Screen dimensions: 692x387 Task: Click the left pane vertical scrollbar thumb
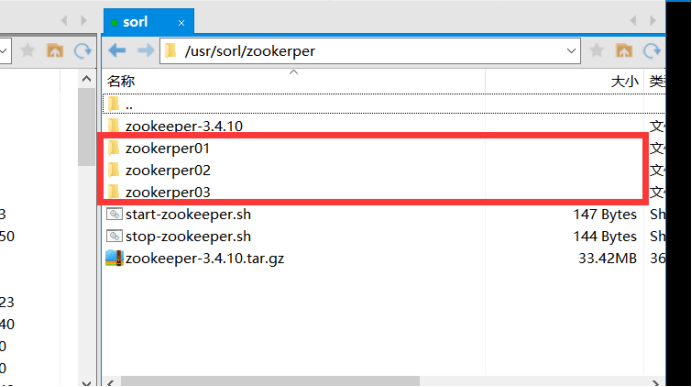86,127
